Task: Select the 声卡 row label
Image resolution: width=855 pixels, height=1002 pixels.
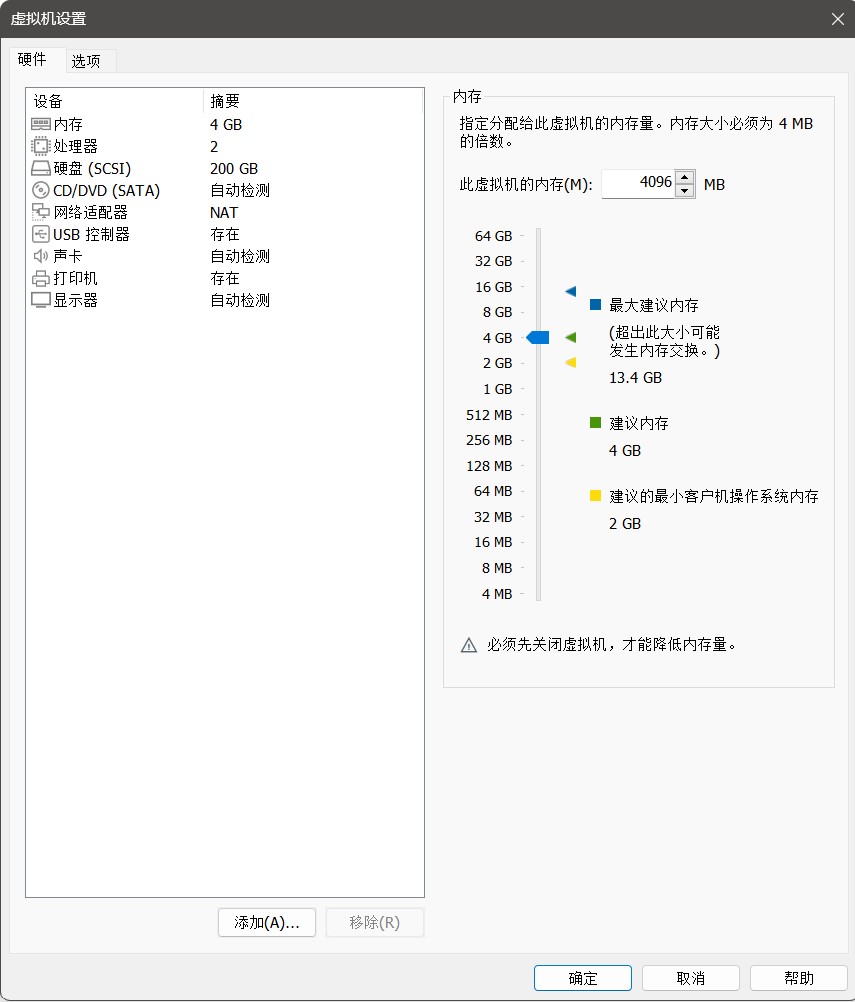Action: coord(68,256)
